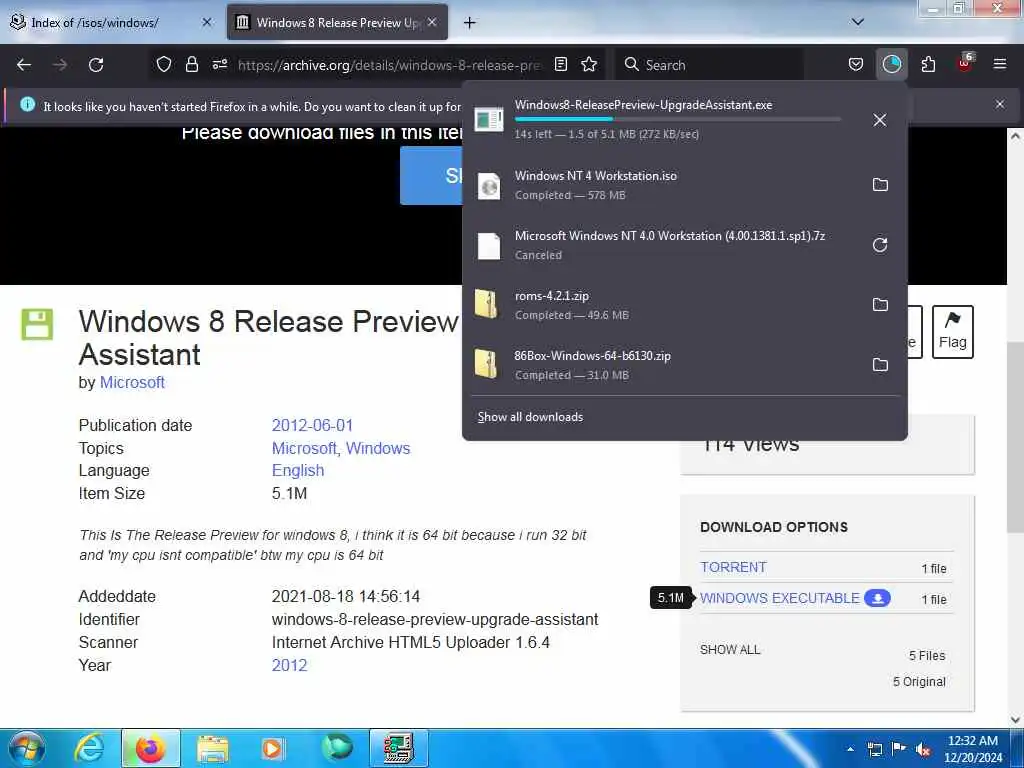Flag this archive item
This screenshot has width=1024, height=768.
(952, 332)
